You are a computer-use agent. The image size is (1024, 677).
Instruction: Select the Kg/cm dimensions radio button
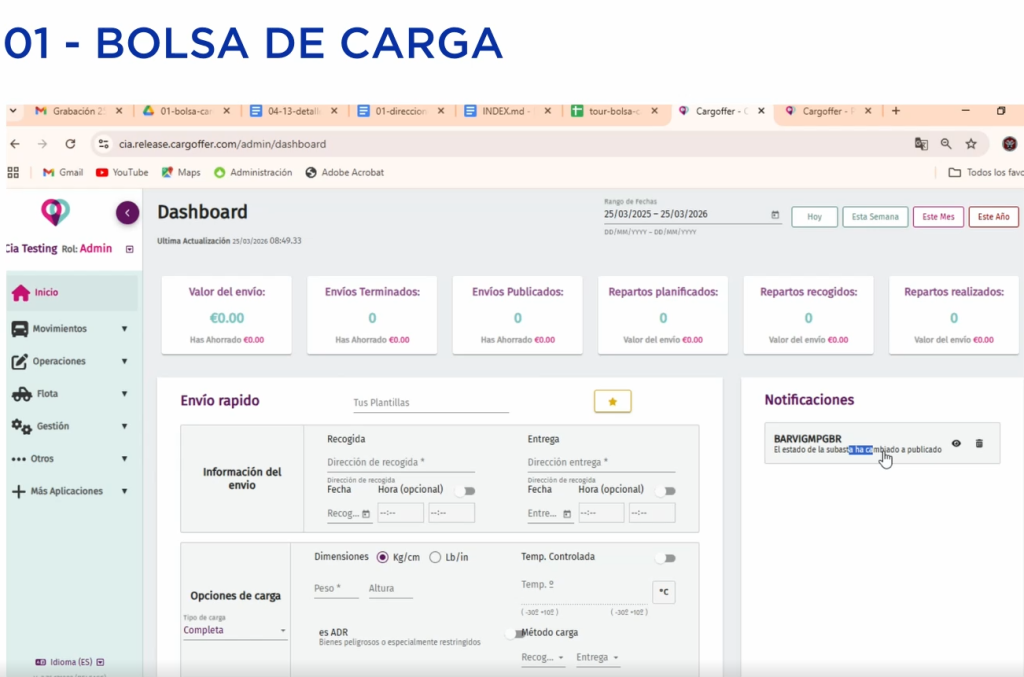pyautogui.click(x=382, y=557)
